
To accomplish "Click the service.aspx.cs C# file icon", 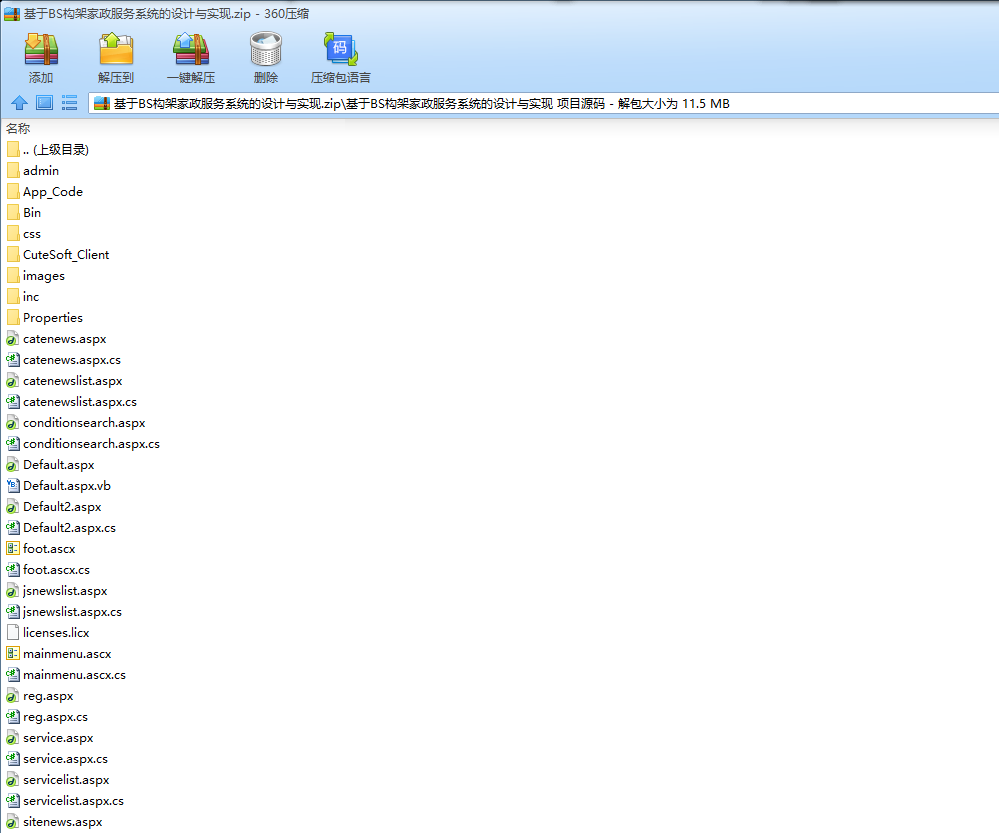I will pyautogui.click(x=13, y=759).
